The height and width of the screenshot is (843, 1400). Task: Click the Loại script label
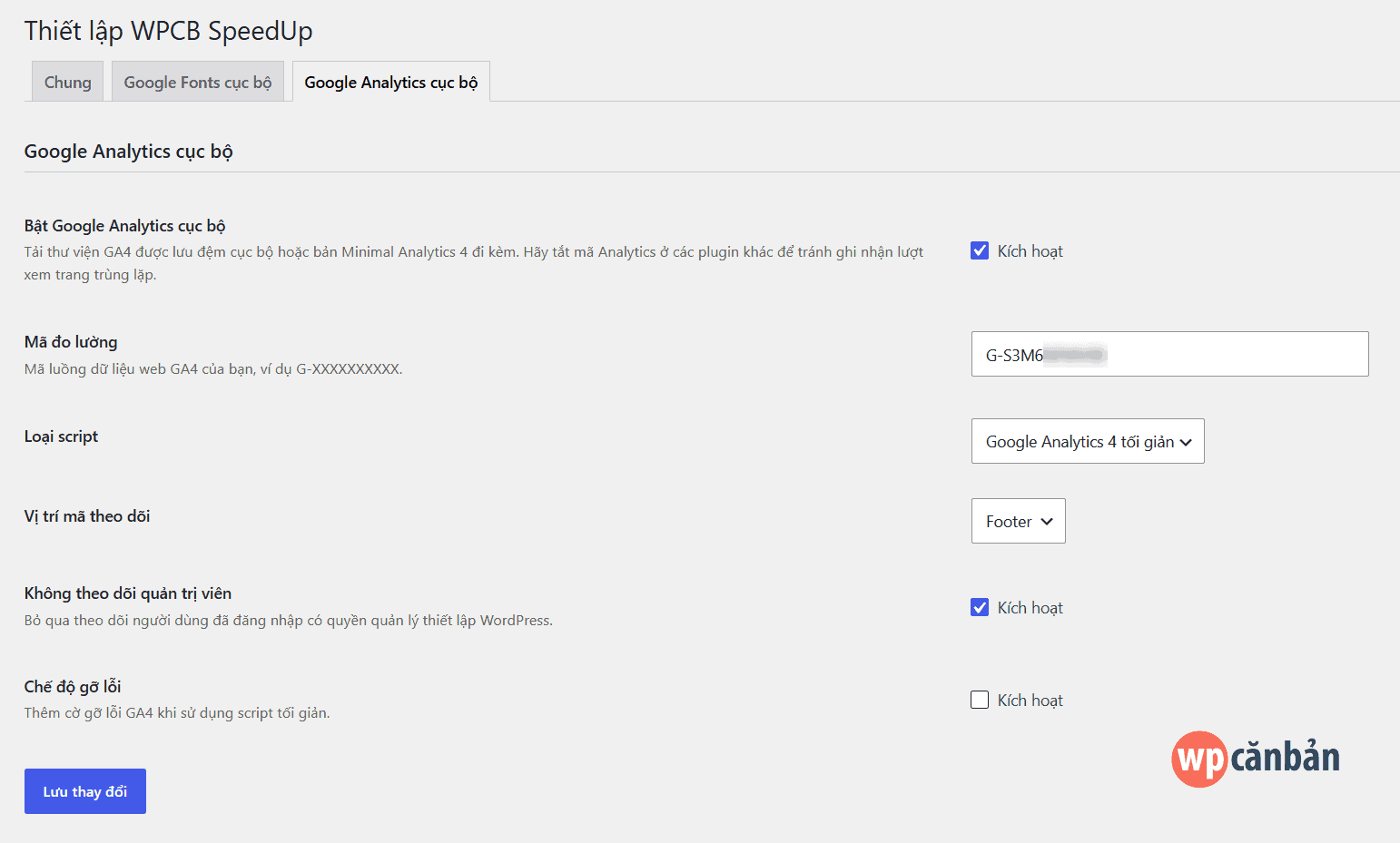[x=61, y=436]
